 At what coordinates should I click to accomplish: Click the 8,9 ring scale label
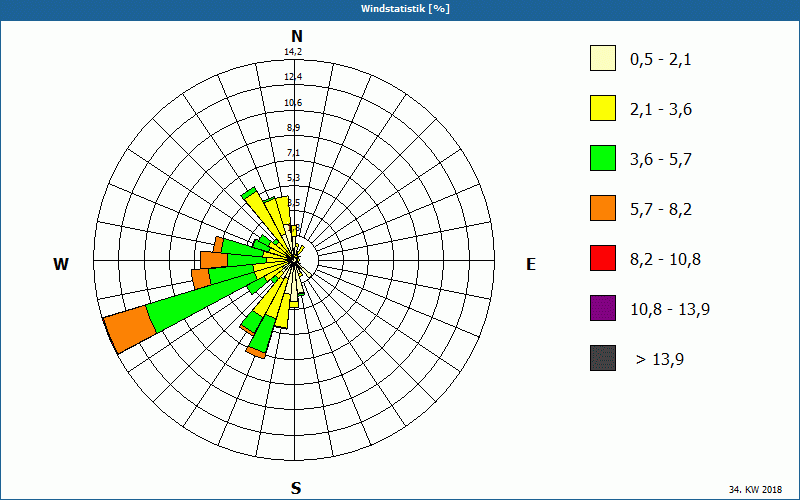(293, 128)
